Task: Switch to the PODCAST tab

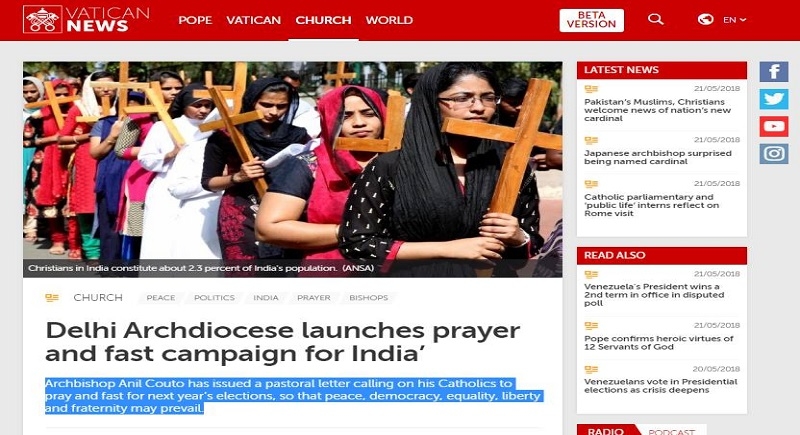Action: pyautogui.click(x=671, y=431)
